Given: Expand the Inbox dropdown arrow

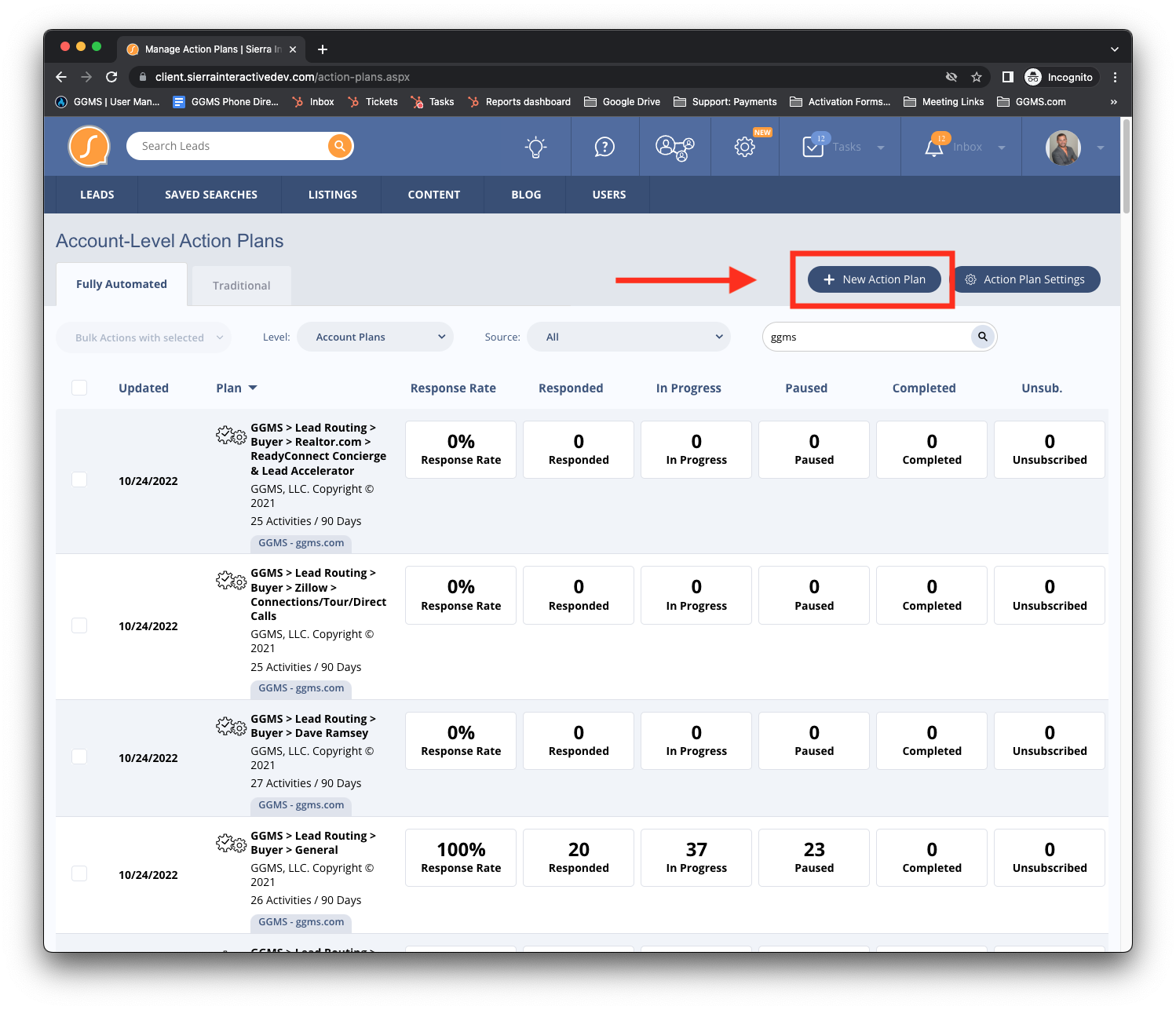Looking at the screenshot, I should pyautogui.click(x=1002, y=148).
